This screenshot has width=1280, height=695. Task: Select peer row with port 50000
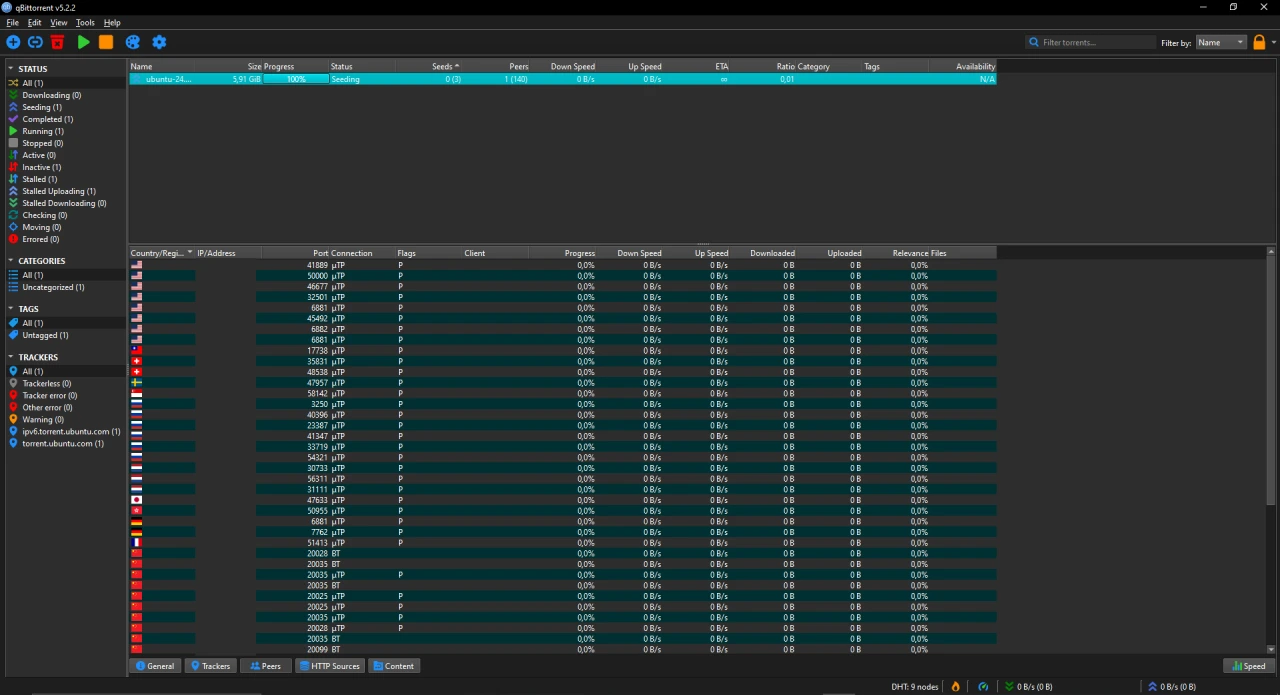point(562,275)
